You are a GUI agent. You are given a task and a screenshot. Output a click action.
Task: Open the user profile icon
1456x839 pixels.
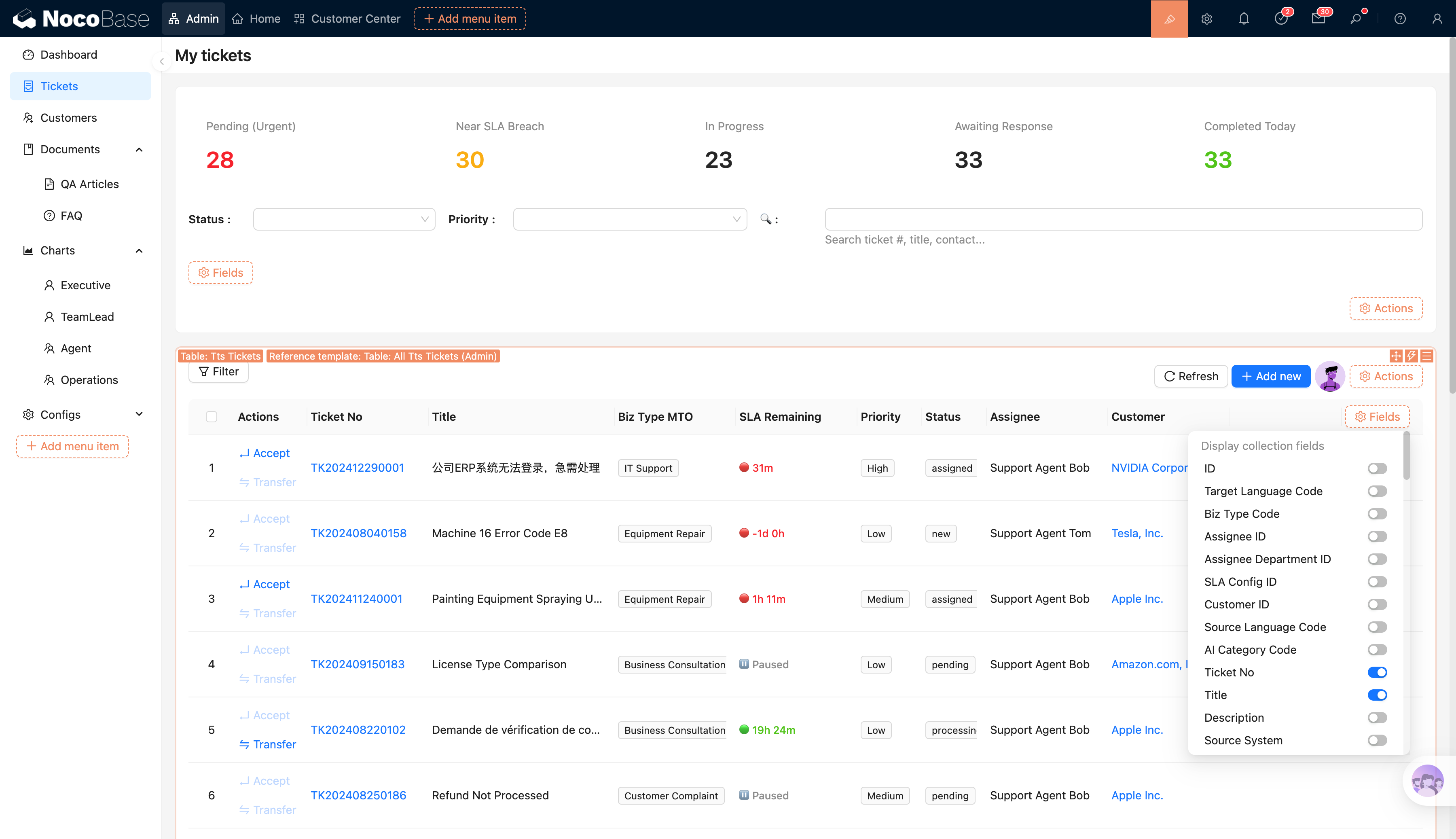[x=1437, y=19]
